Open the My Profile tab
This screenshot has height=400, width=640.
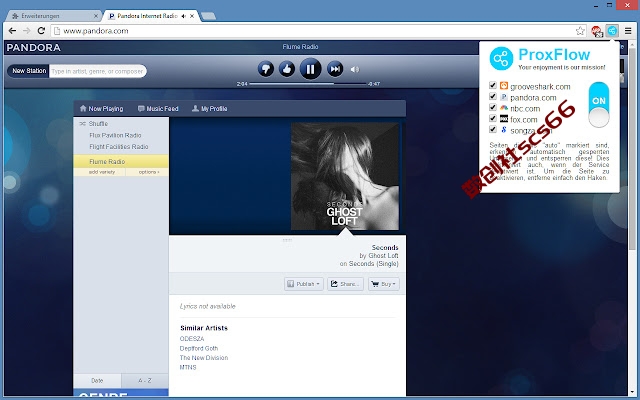209,109
